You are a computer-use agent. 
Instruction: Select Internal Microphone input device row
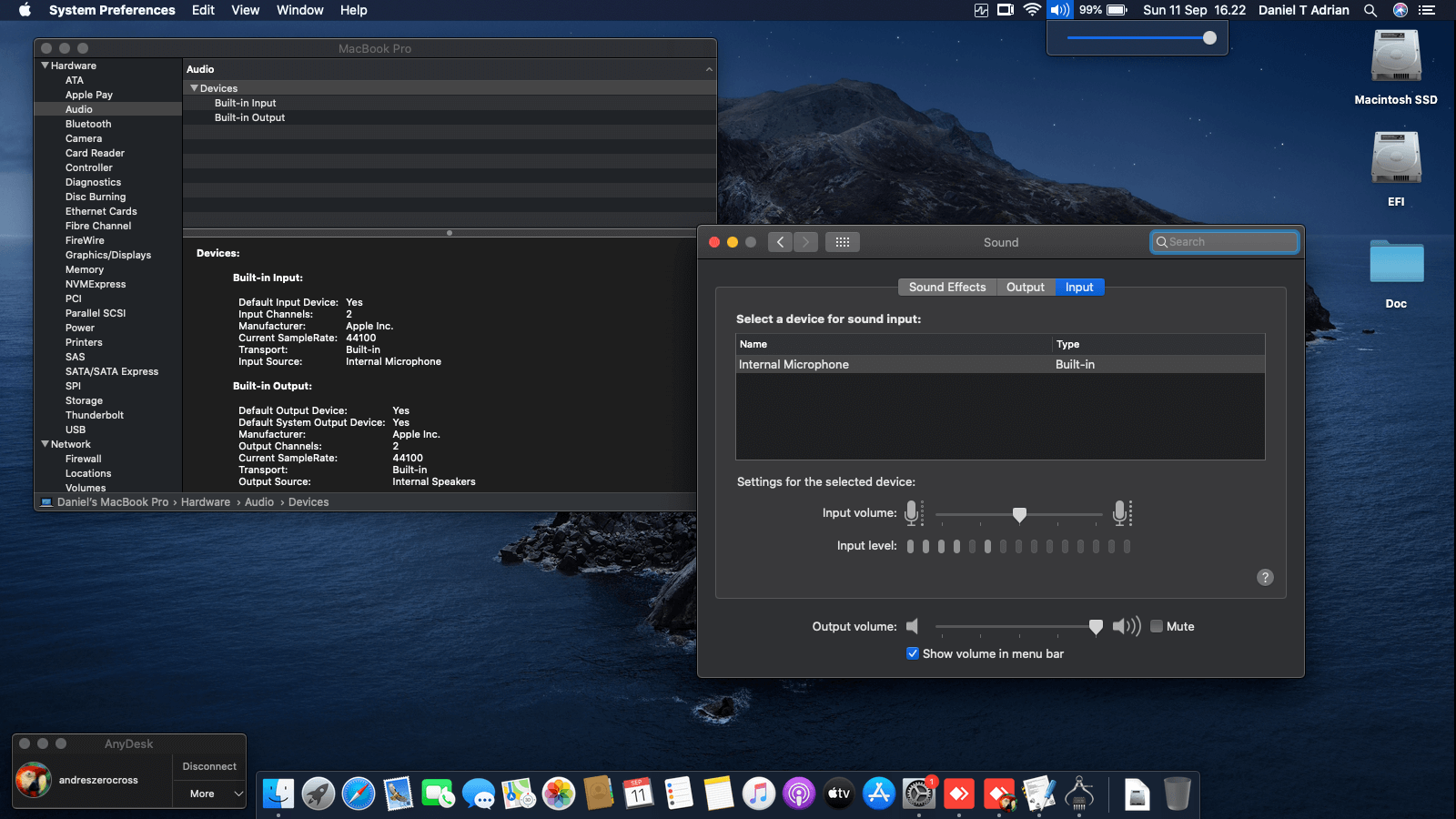[1000, 364]
